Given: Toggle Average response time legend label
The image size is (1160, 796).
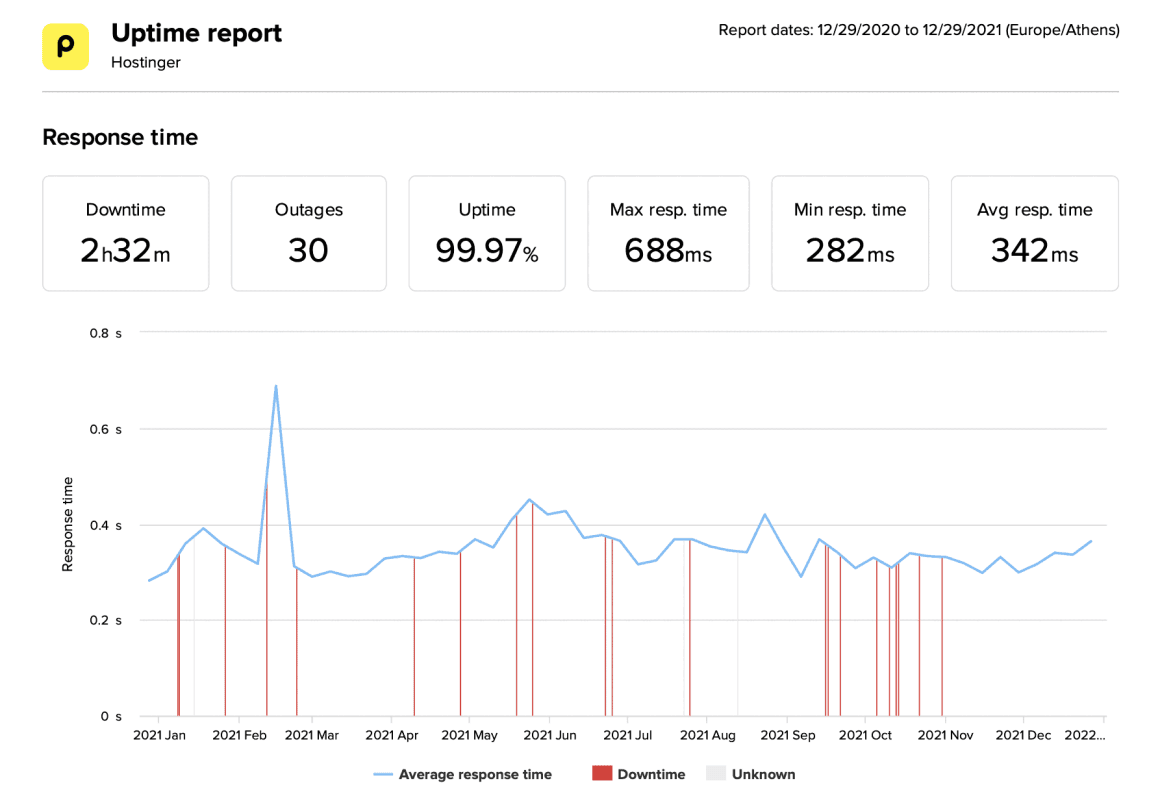Looking at the screenshot, I should 475,774.
